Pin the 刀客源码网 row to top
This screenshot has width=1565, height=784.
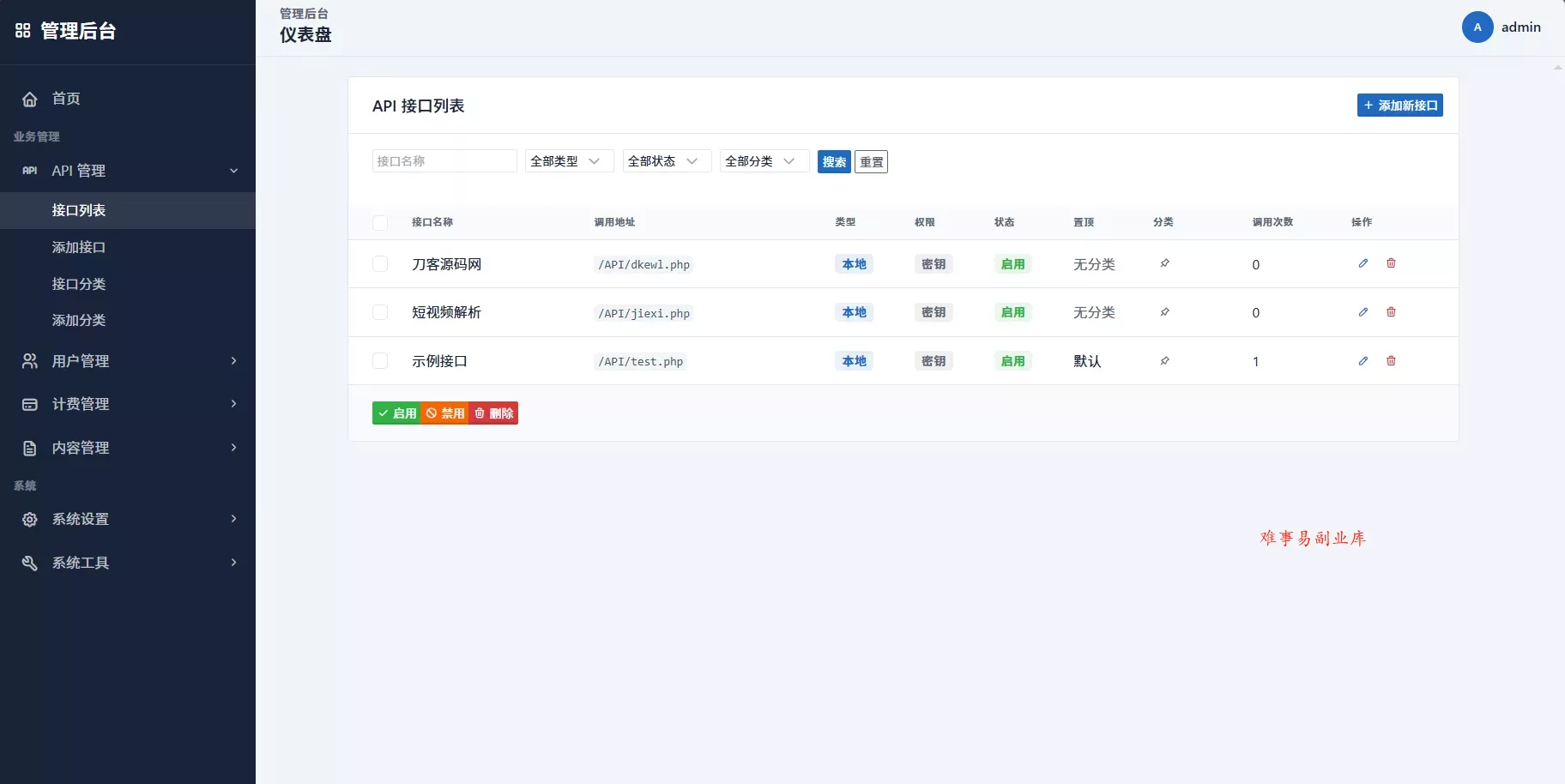pyautogui.click(x=1164, y=263)
